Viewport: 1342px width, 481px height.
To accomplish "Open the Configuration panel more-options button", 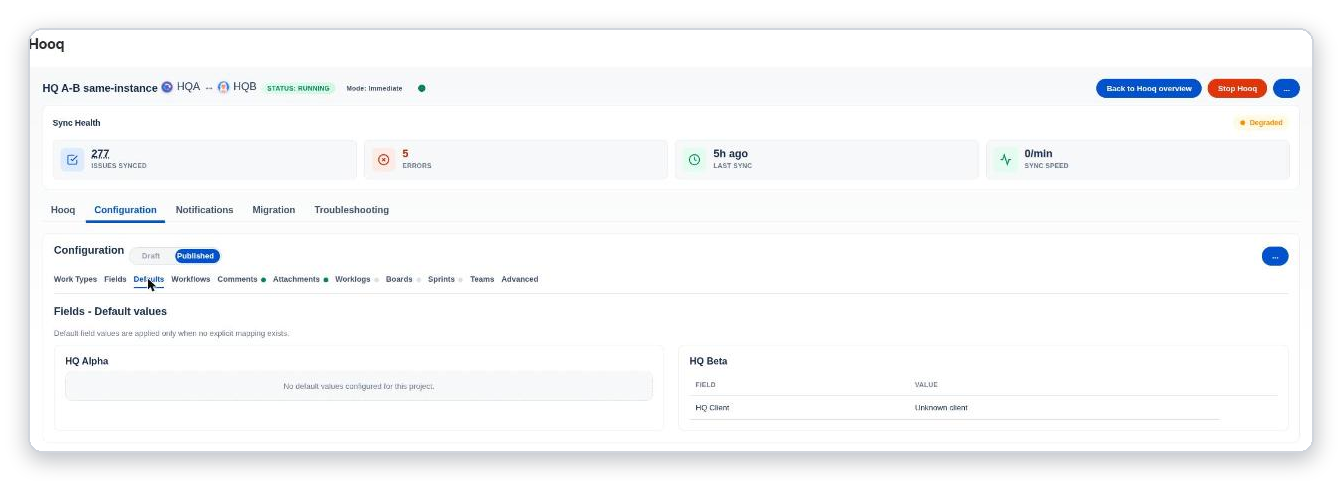I will [1275, 256].
